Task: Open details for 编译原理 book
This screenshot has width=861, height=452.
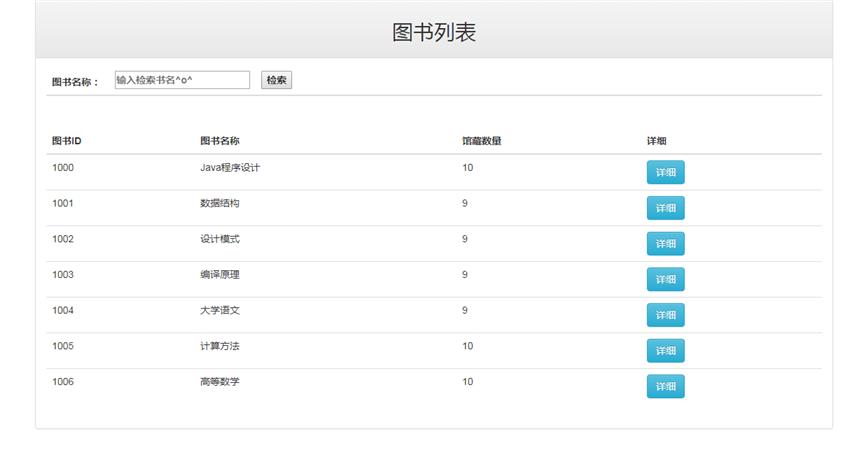Action: (666, 279)
